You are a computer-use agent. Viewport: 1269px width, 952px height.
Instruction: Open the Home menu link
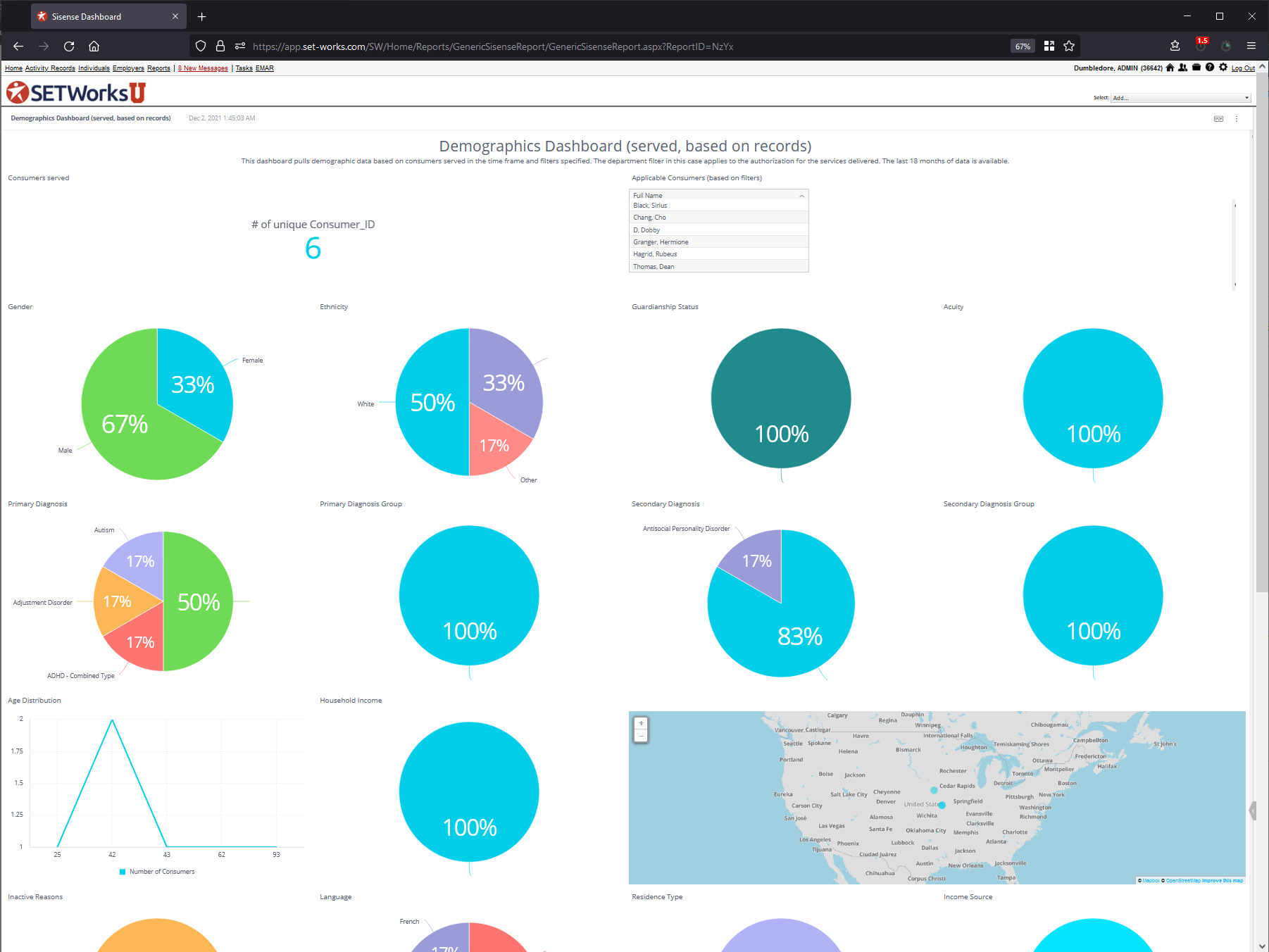13,68
